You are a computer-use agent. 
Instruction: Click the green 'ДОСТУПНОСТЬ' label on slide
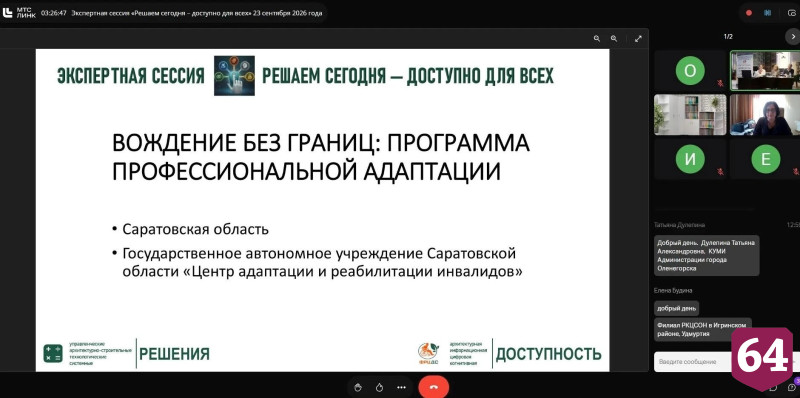point(548,354)
